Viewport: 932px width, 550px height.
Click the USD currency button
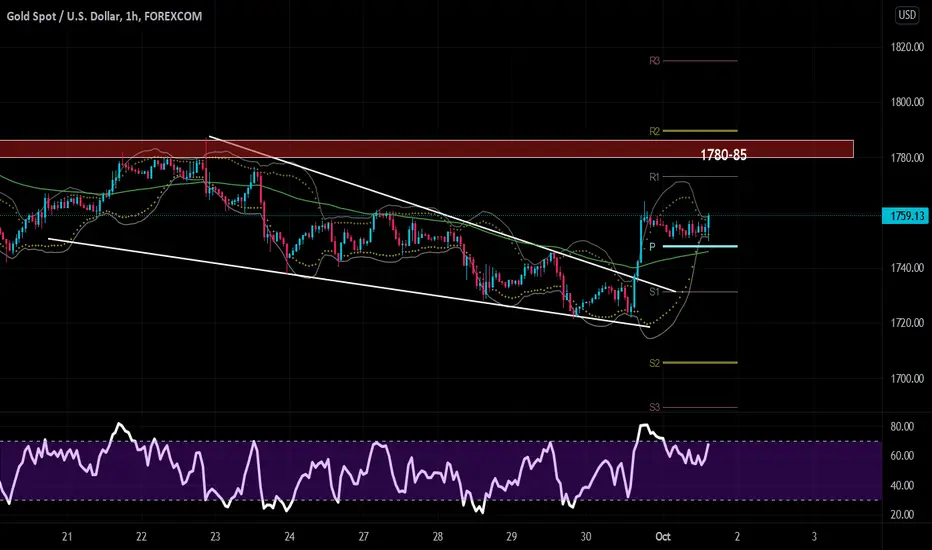907,15
